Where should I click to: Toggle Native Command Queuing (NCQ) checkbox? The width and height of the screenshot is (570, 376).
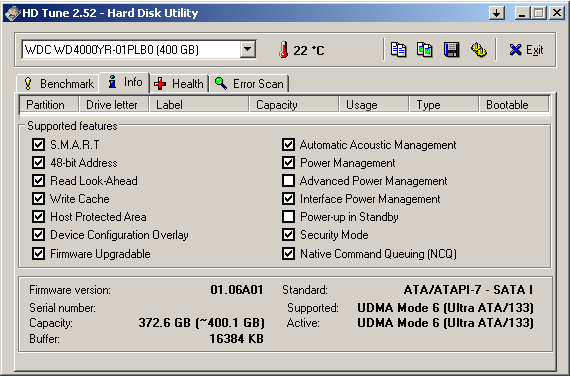coord(288,253)
